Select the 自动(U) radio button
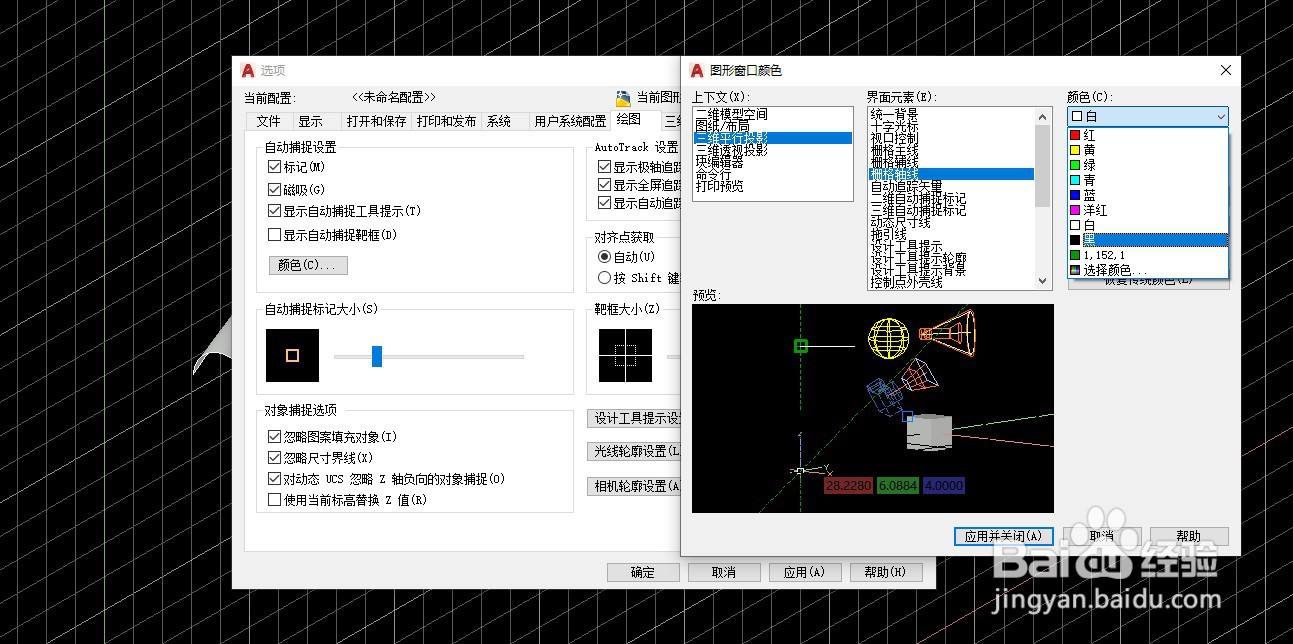Viewport: 1293px width, 644px height. 604,257
